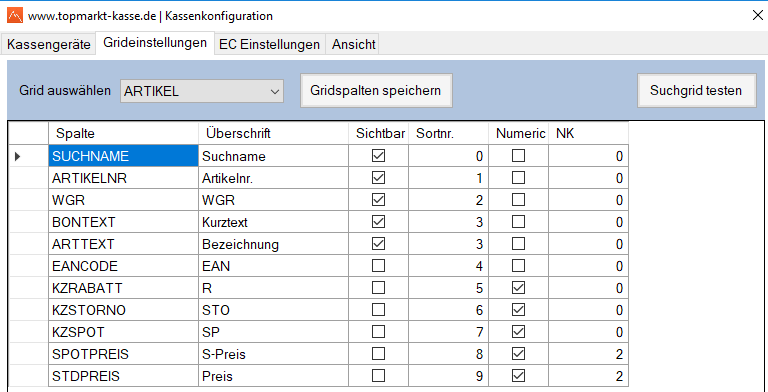Click the Gridspalten speichern button
Image resolution: width=768 pixels, height=392 pixels.
click(376, 91)
